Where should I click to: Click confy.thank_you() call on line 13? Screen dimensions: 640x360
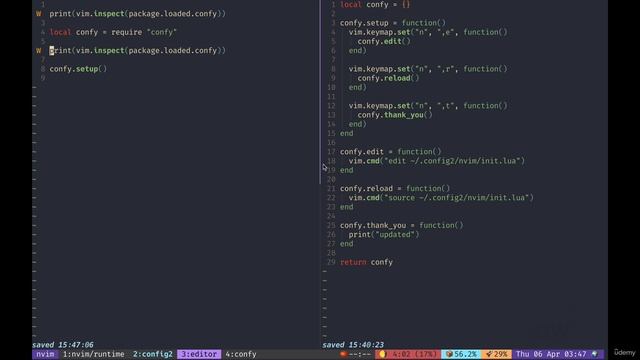pyautogui.click(x=395, y=115)
